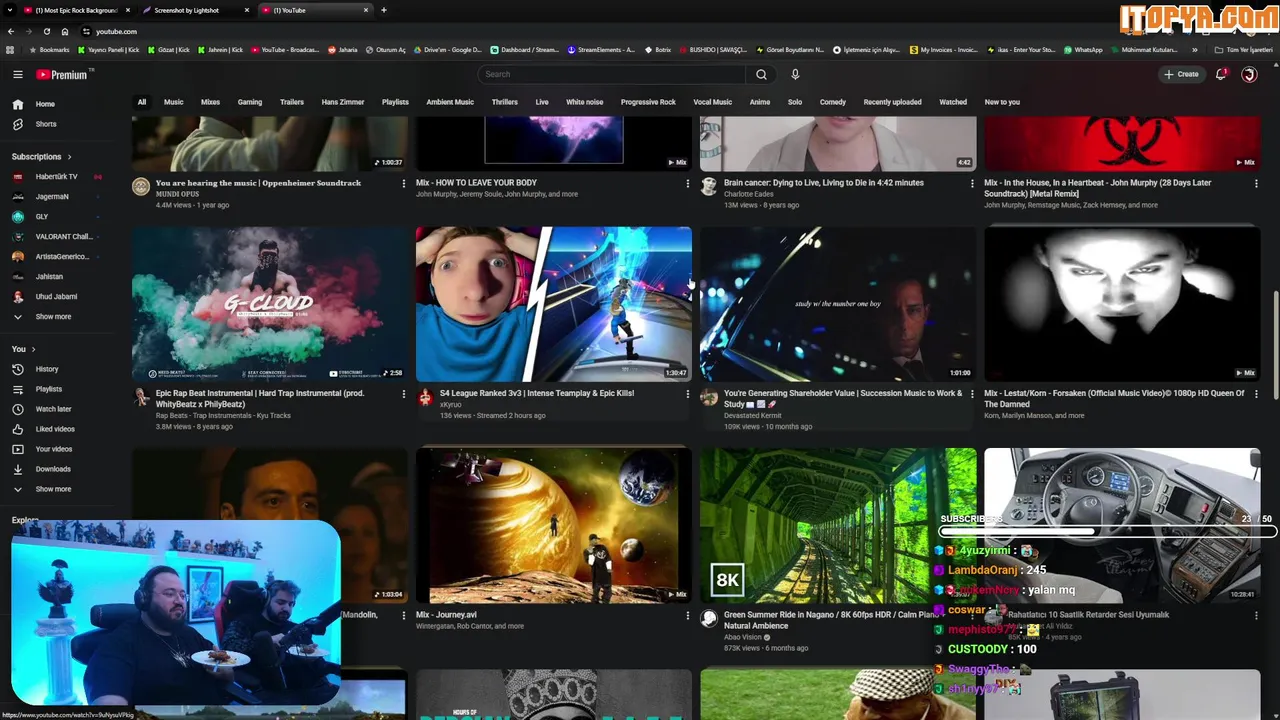
Task: Click the YouTube search field
Action: [x=612, y=74]
